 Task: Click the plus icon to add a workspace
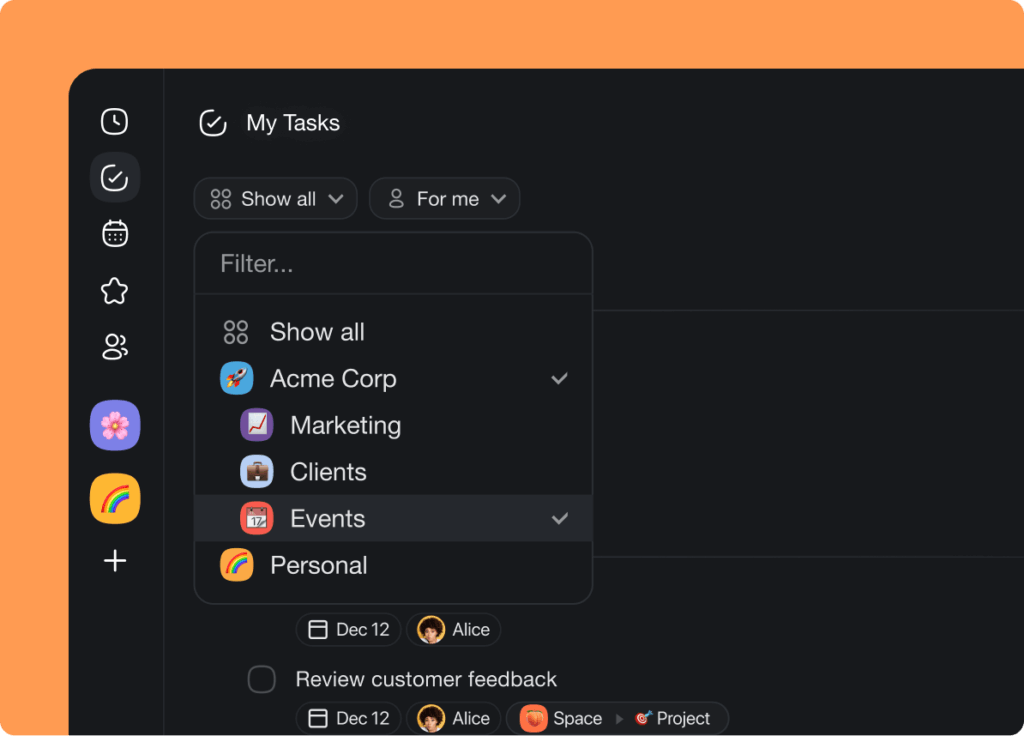(x=114, y=561)
